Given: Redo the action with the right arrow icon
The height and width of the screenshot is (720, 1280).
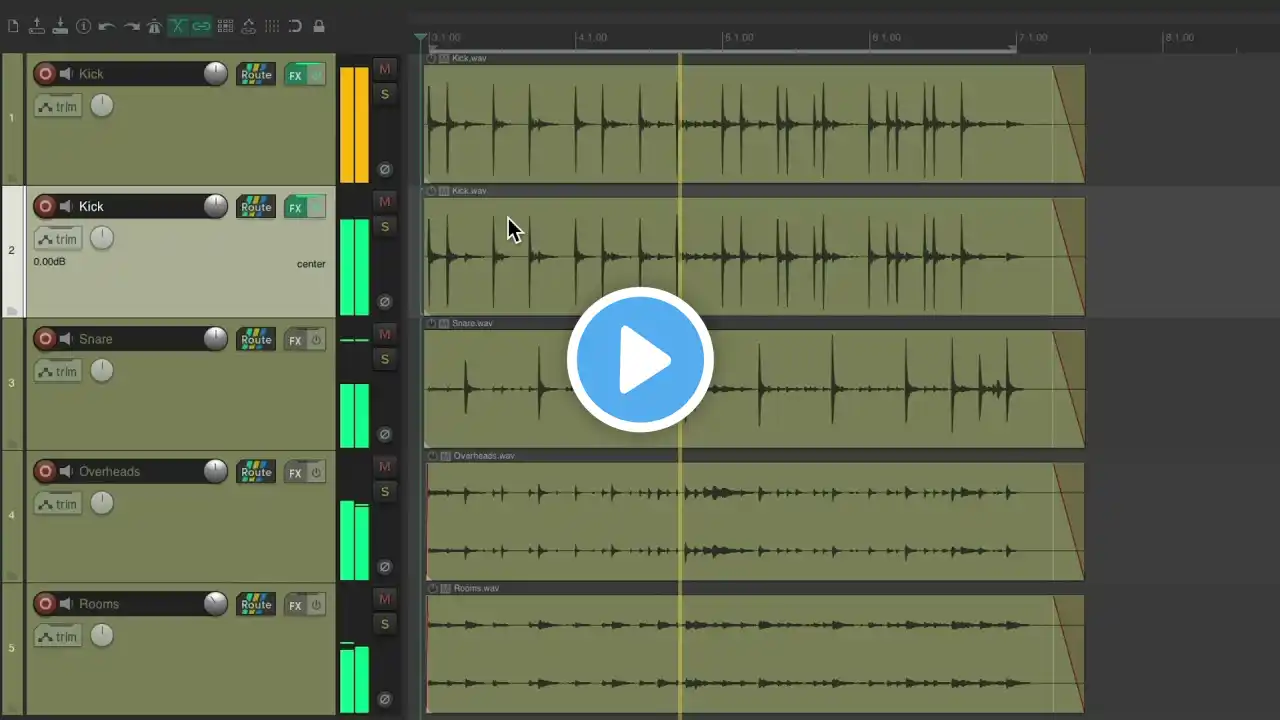Looking at the screenshot, I should 131,26.
